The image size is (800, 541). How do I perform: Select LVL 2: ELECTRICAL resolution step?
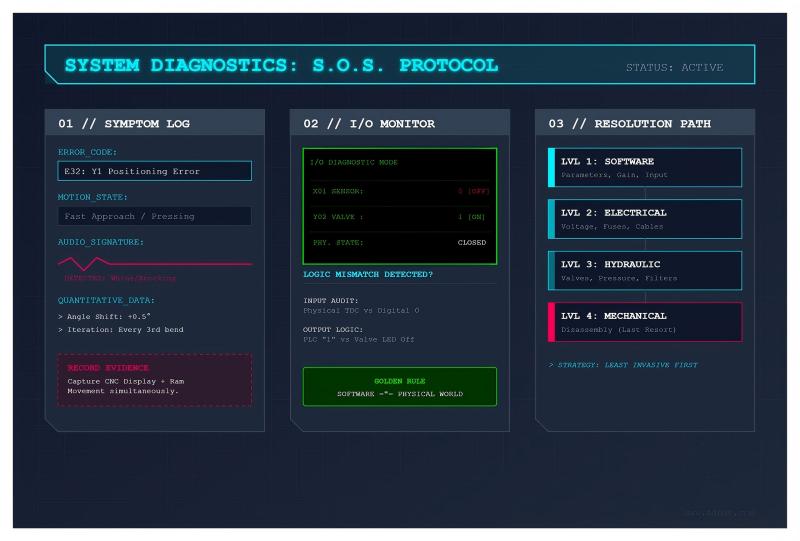coord(645,219)
